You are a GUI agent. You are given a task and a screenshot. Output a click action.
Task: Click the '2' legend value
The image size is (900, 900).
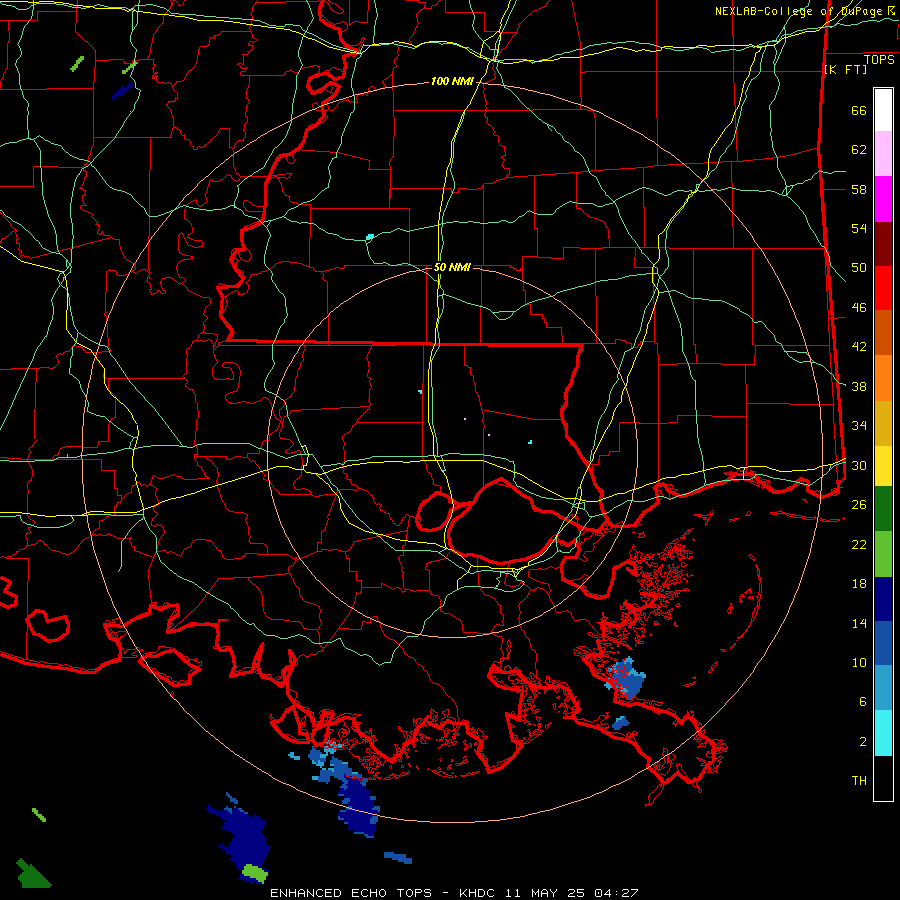[863, 742]
